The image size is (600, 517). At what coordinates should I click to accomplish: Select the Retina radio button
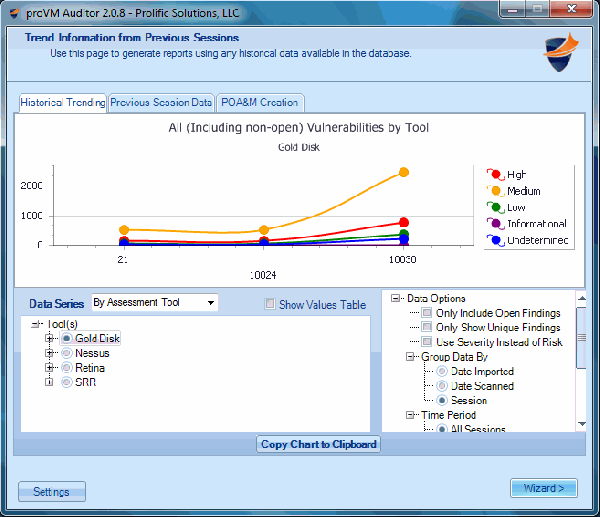67,367
